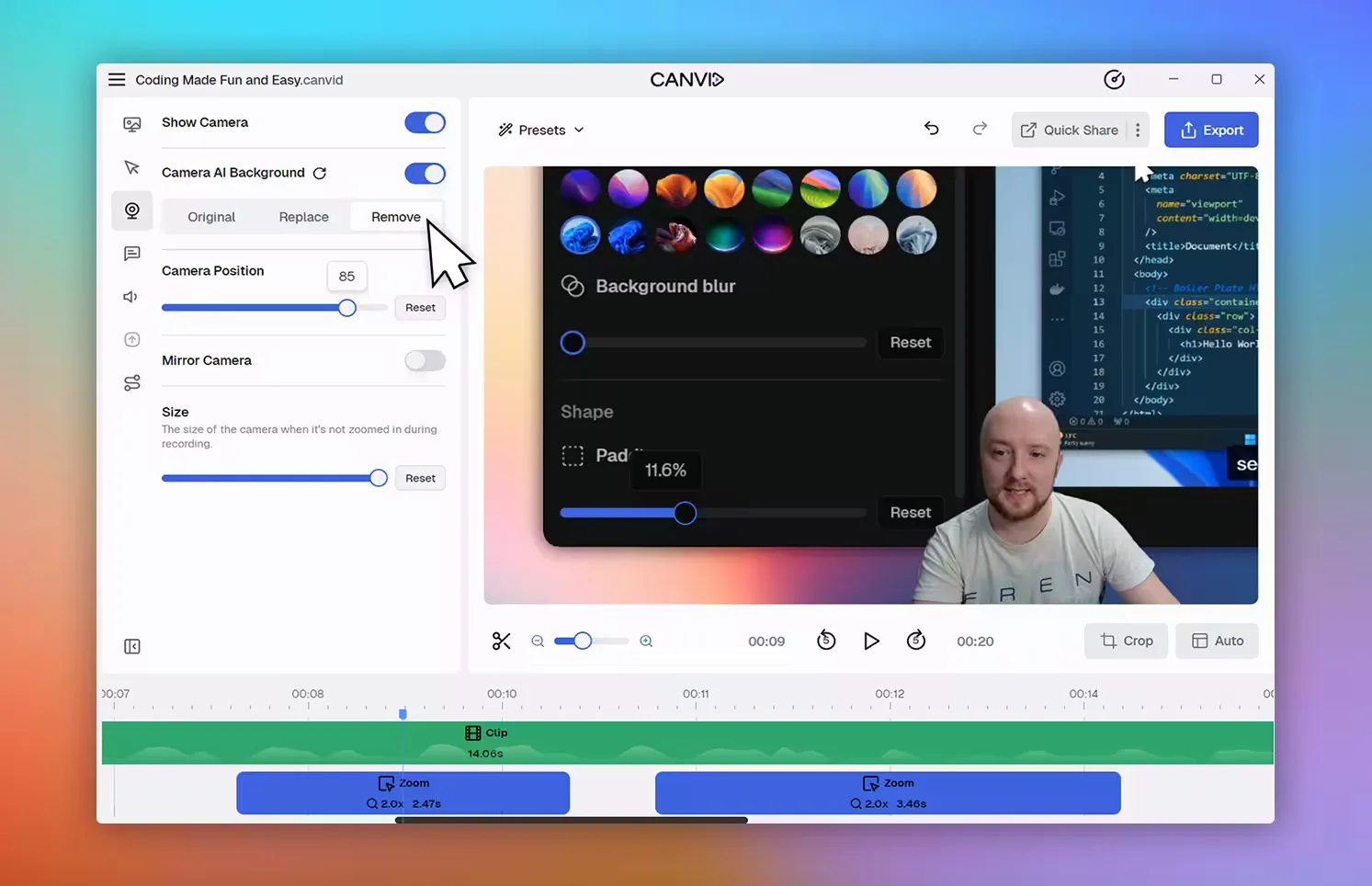This screenshot has width=1372, height=886.
Task: Click the Camera Position slider handle
Action: pyautogui.click(x=346, y=308)
